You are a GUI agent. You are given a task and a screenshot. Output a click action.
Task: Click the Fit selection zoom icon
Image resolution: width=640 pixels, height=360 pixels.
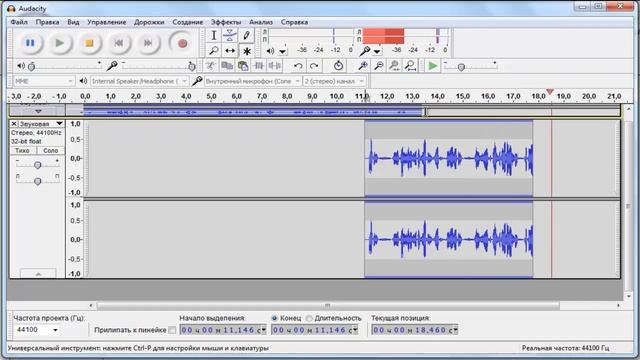[x=394, y=66]
